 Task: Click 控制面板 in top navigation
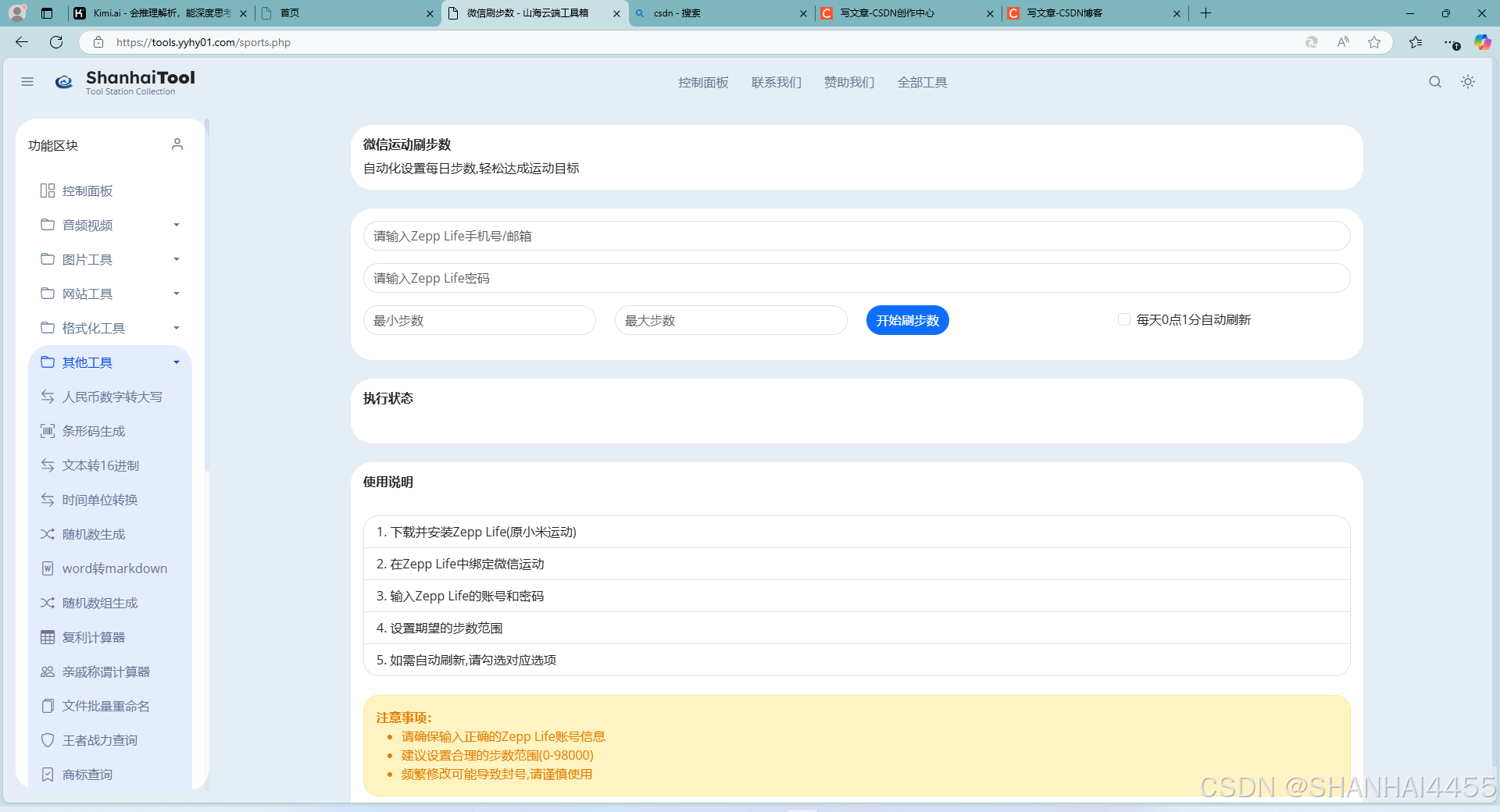coord(703,82)
